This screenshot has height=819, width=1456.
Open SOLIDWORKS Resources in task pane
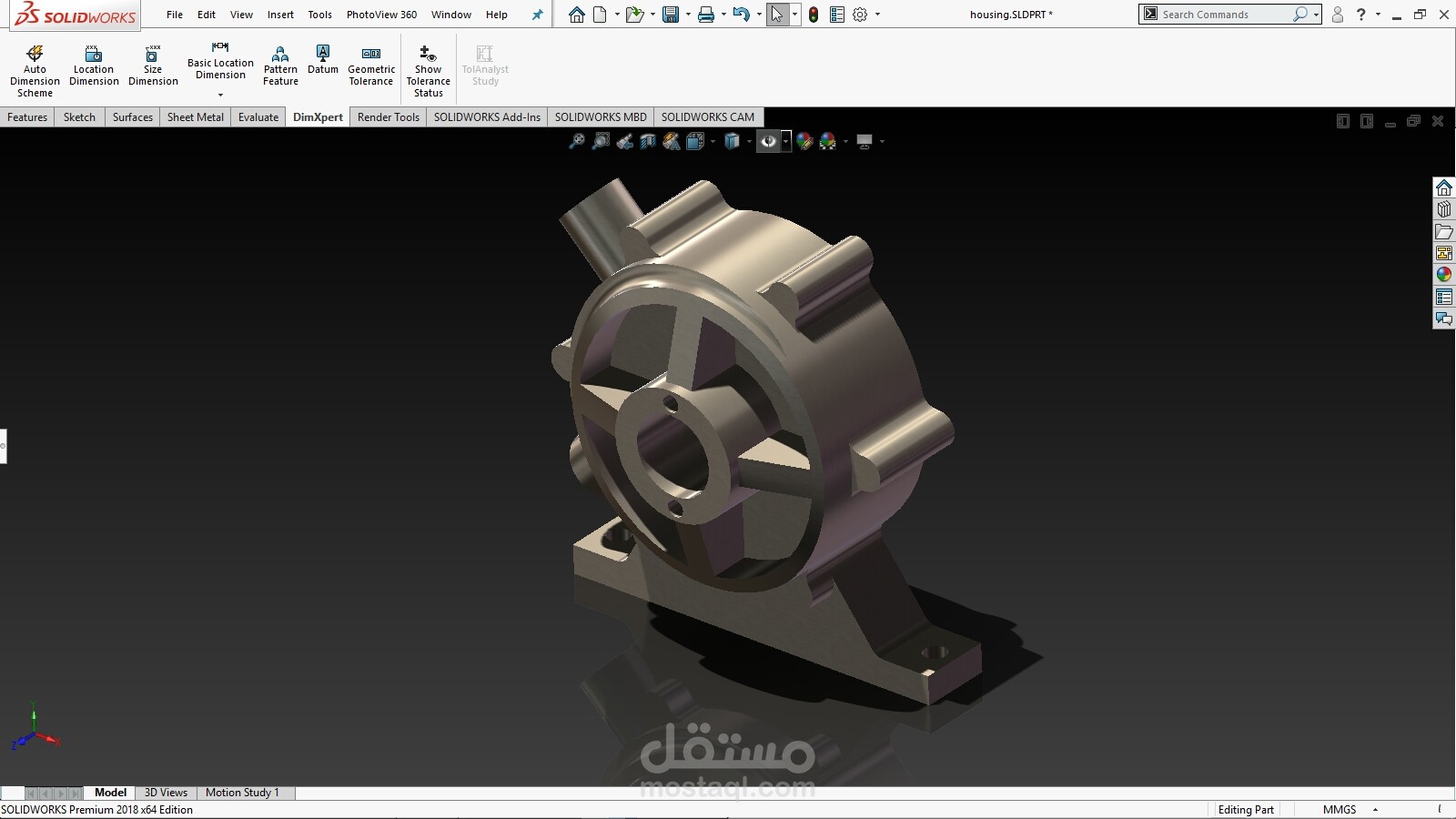1444,187
